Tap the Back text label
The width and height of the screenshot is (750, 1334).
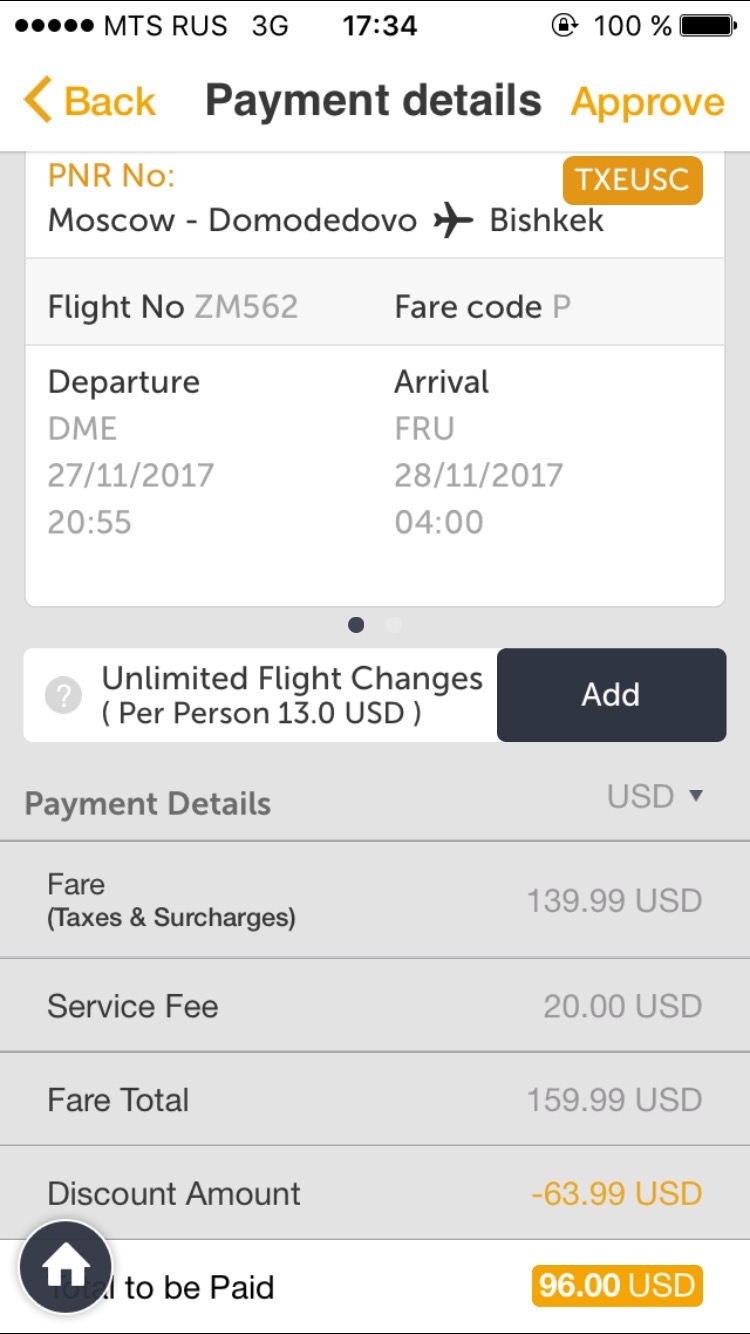(x=110, y=101)
